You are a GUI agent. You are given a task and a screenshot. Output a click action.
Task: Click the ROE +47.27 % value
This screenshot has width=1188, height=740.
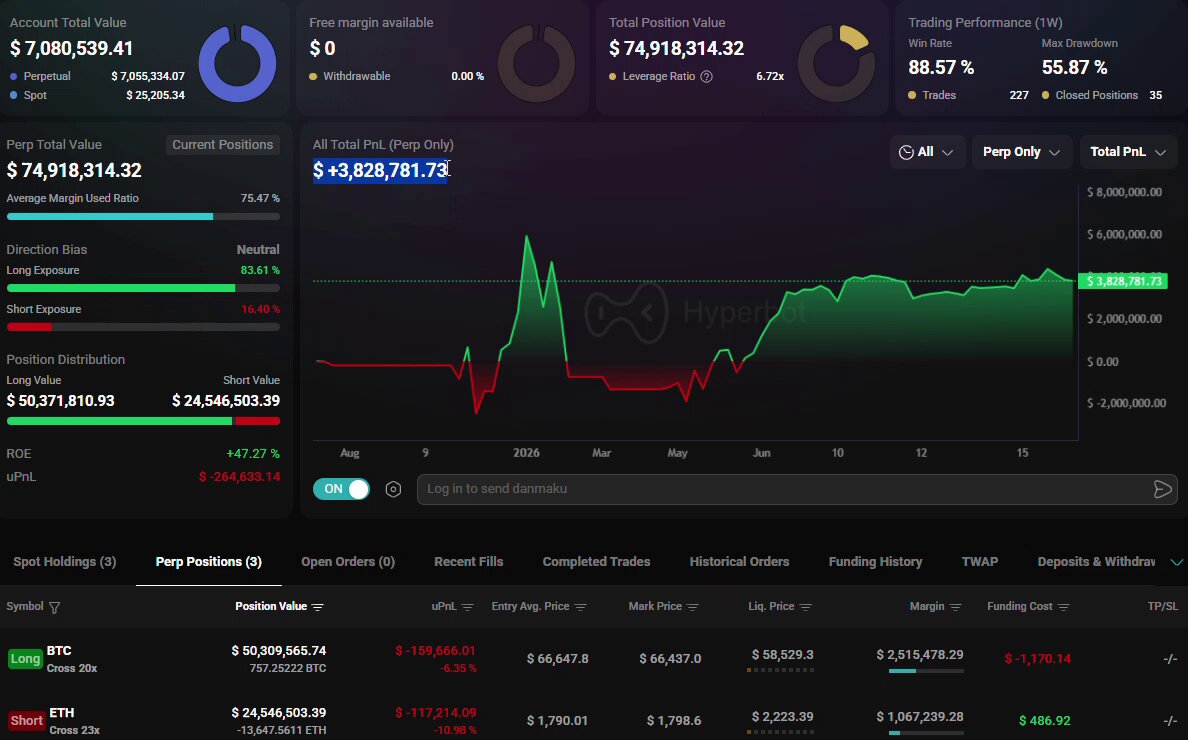[253, 454]
